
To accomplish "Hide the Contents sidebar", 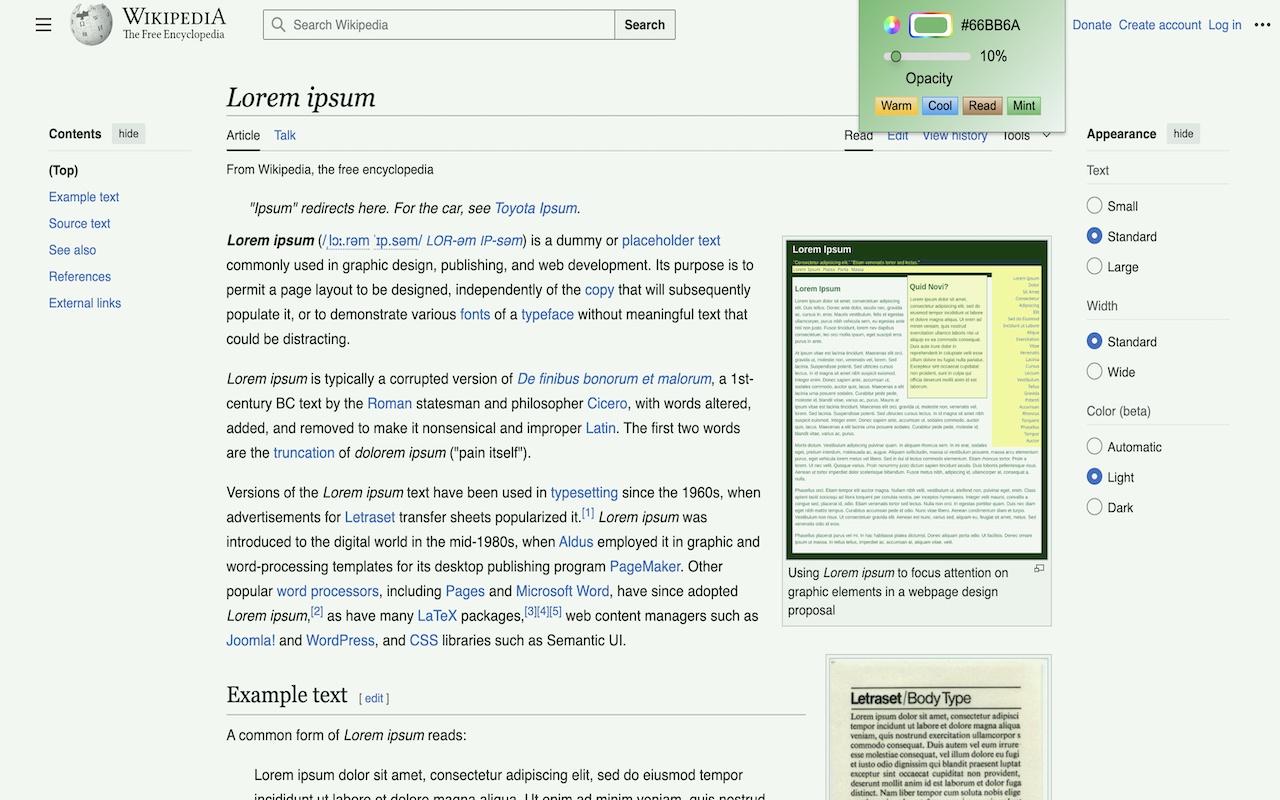I will point(129,134).
